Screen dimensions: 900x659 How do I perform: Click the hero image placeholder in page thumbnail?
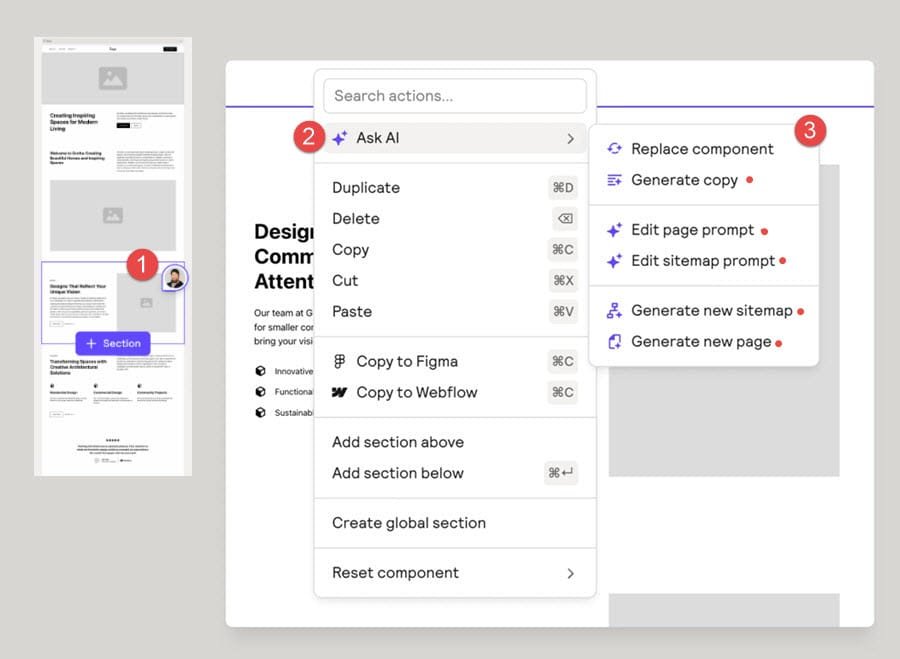click(x=112, y=79)
